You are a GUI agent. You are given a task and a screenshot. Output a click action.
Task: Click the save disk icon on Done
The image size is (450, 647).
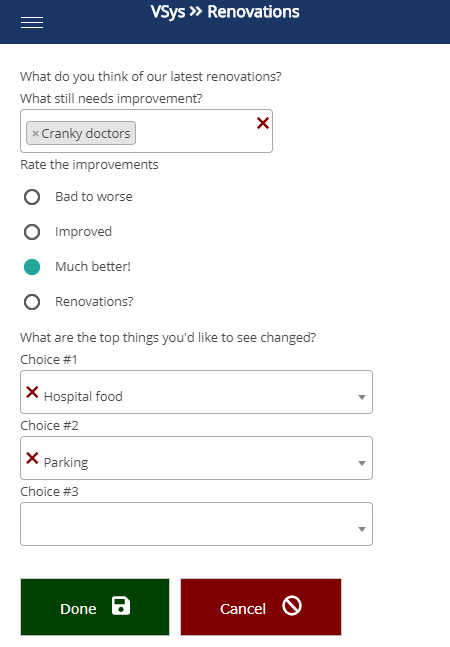coord(121,606)
